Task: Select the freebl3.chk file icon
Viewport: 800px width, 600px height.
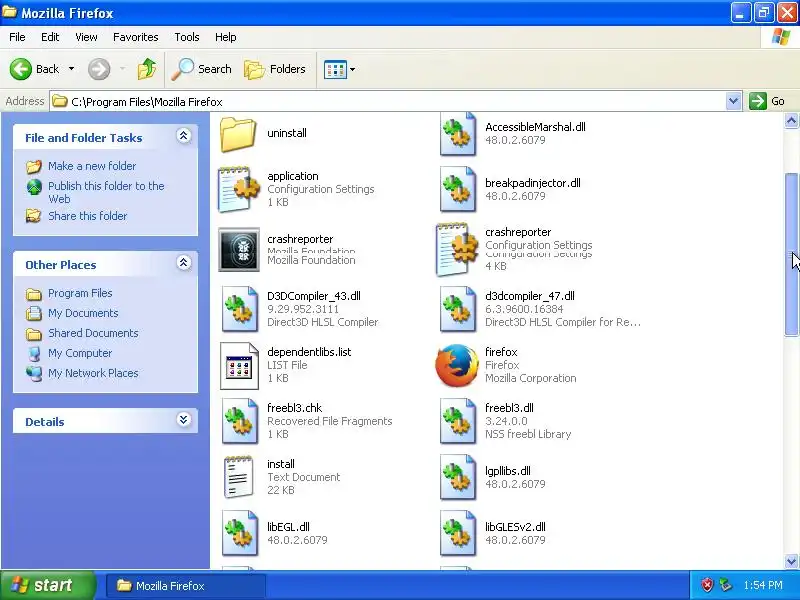Action: 239,421
